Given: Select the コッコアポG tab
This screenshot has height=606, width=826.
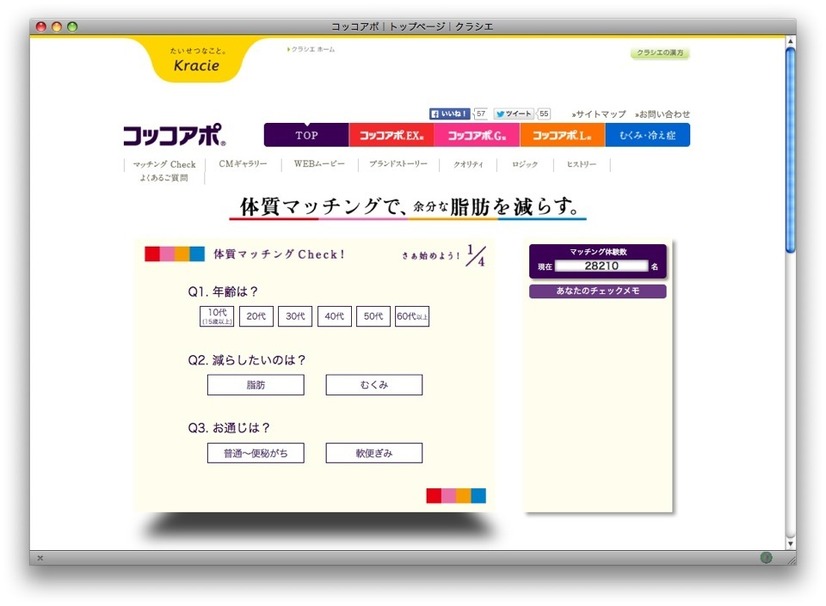Looking at the screenshot, I should (x=477, y=135).
